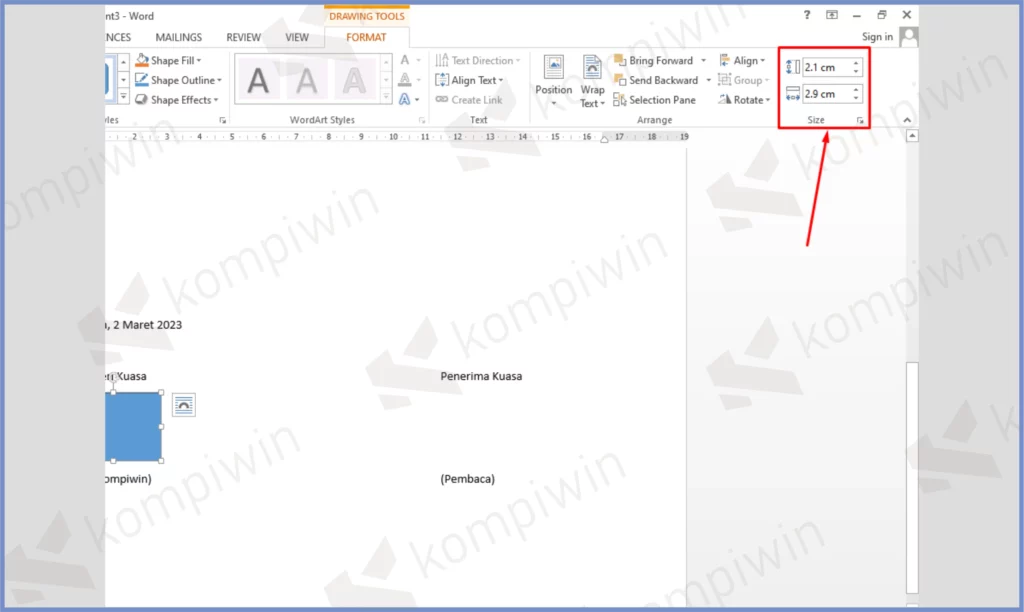Expand the Shape Fill dropdown
The height and width of the screenshot is (612, 1024).
click(x=199, y=61)
